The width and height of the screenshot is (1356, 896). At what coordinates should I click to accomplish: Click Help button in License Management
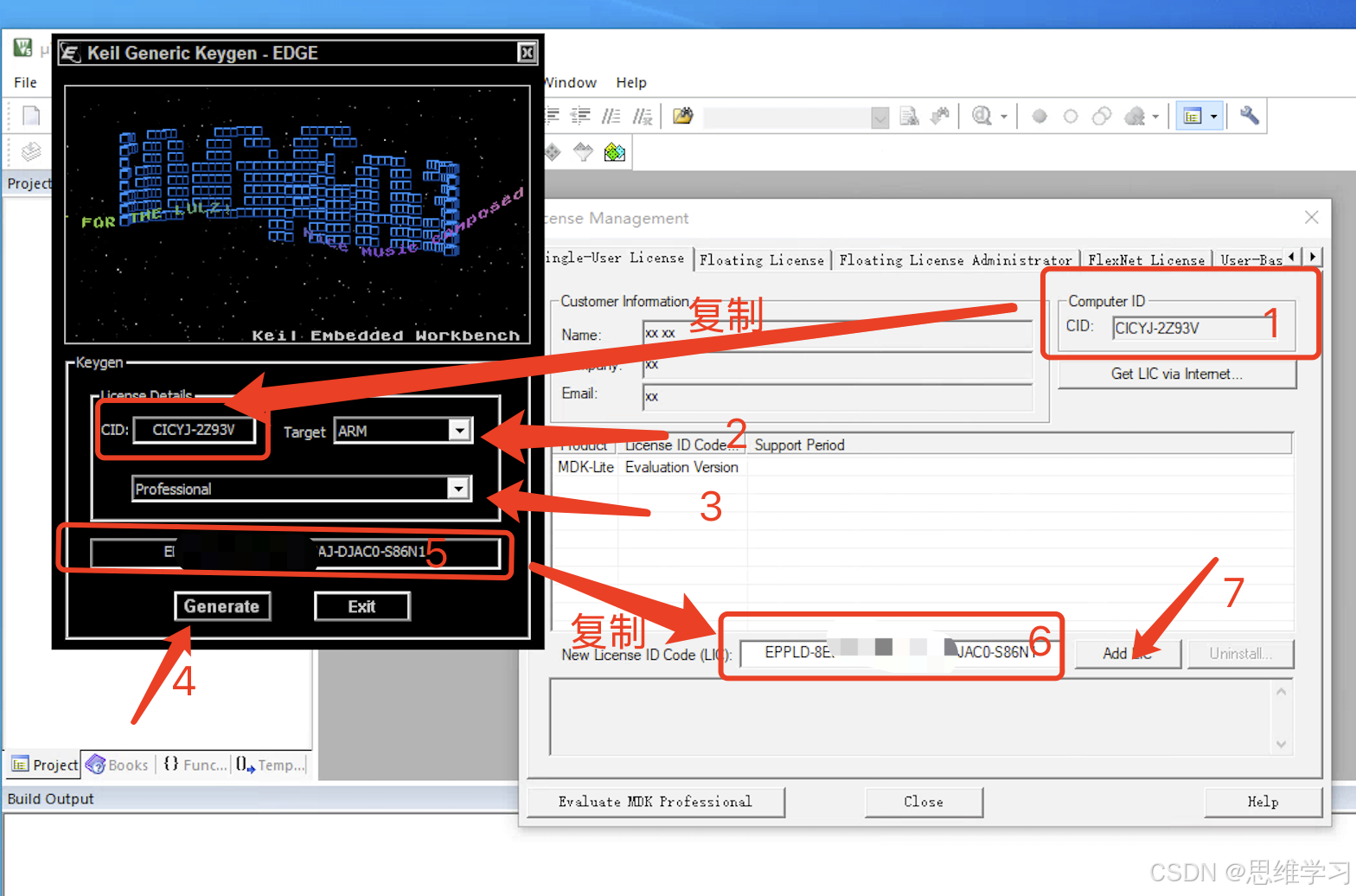coord(1263,802)
